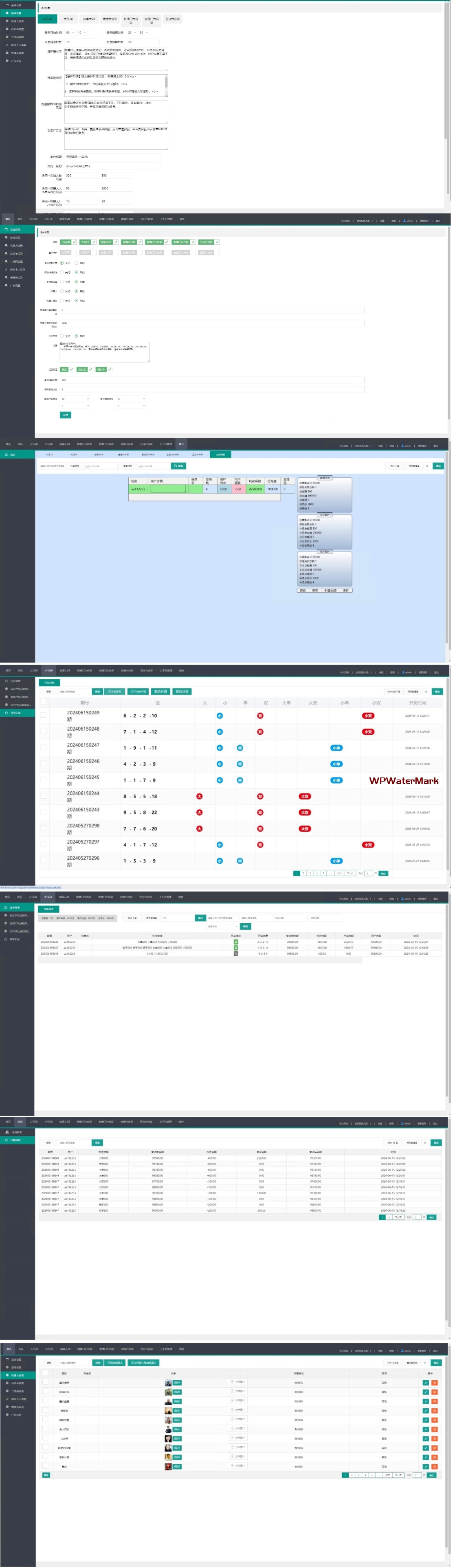Viewport: 451px width, 1568px height.
Task: Click red 大双 badge in row 202406150243
Action: click(304, 813)
